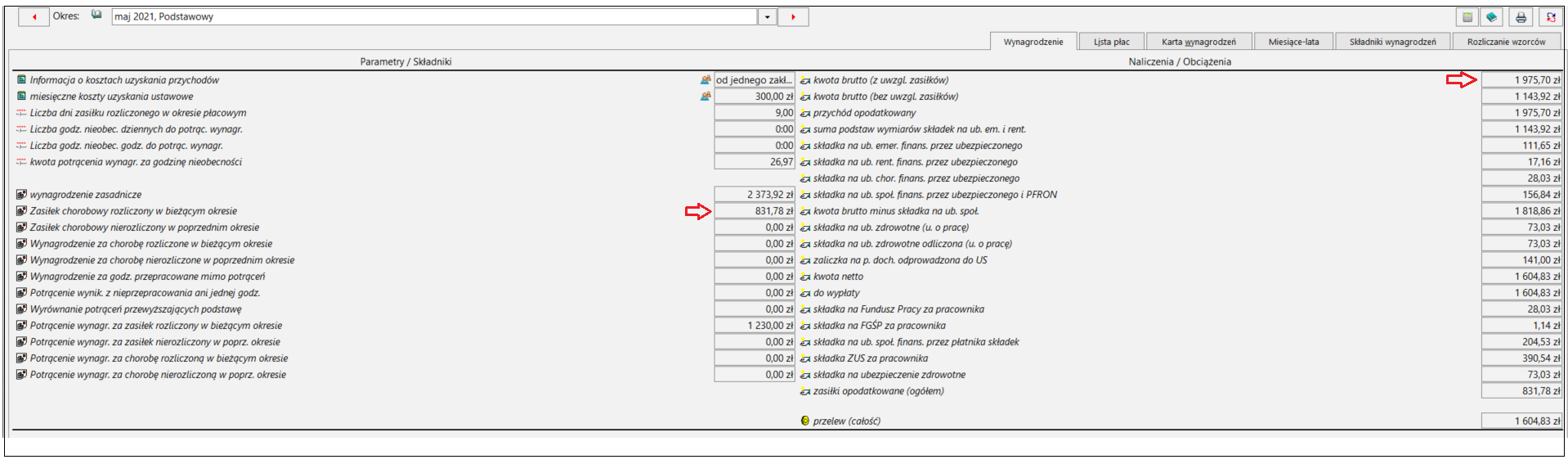Click the printer icon button

click(1521, 17)
